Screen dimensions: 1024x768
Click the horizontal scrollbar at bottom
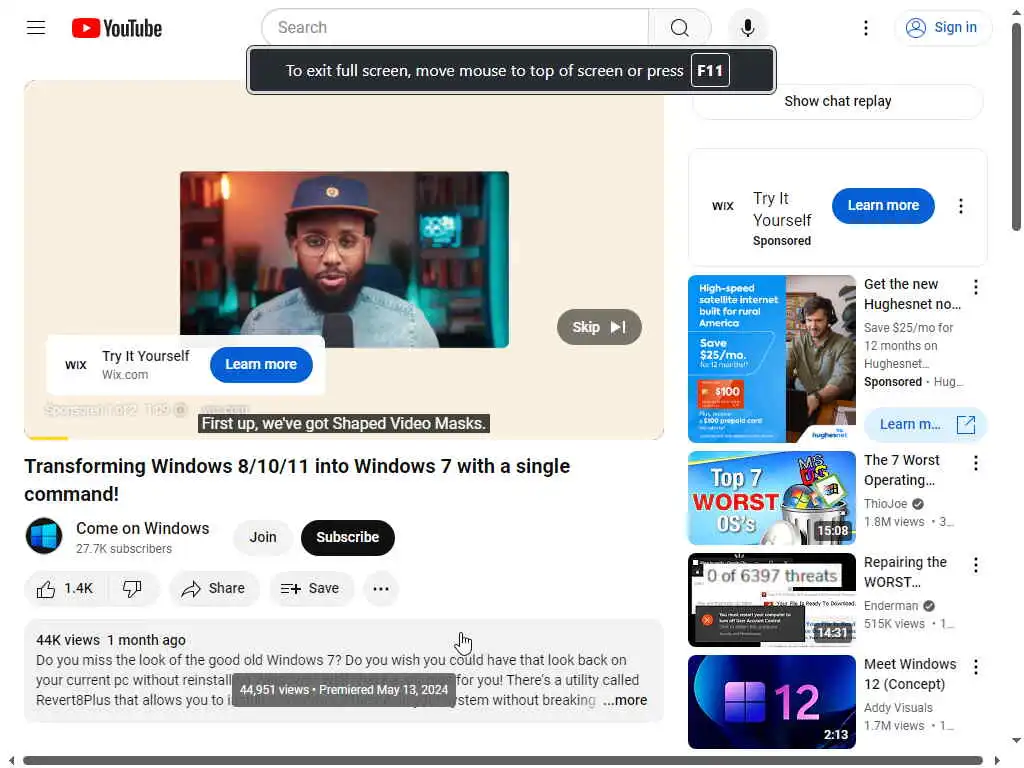[503, 761]
